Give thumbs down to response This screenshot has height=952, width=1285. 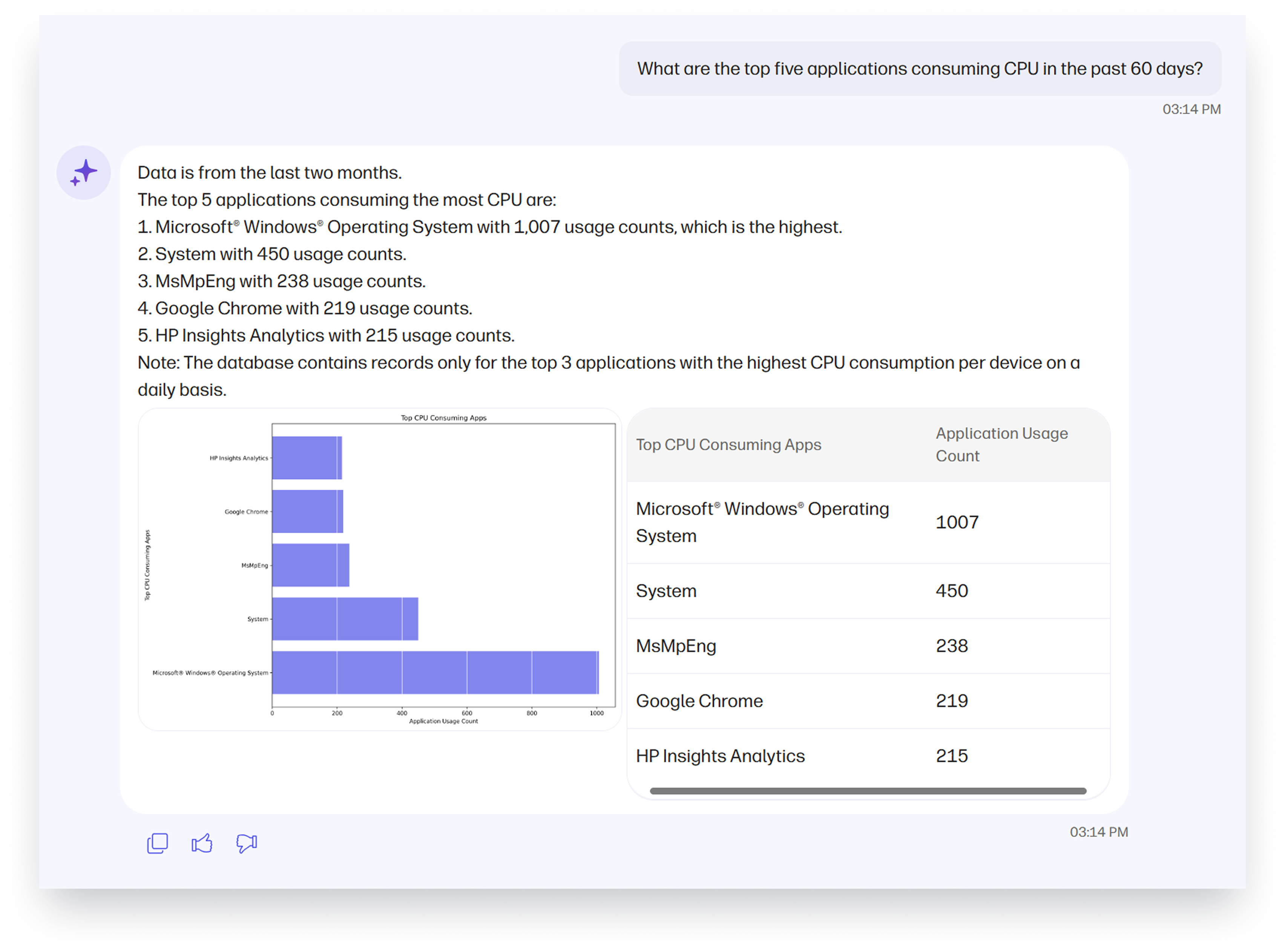point(247,844)
